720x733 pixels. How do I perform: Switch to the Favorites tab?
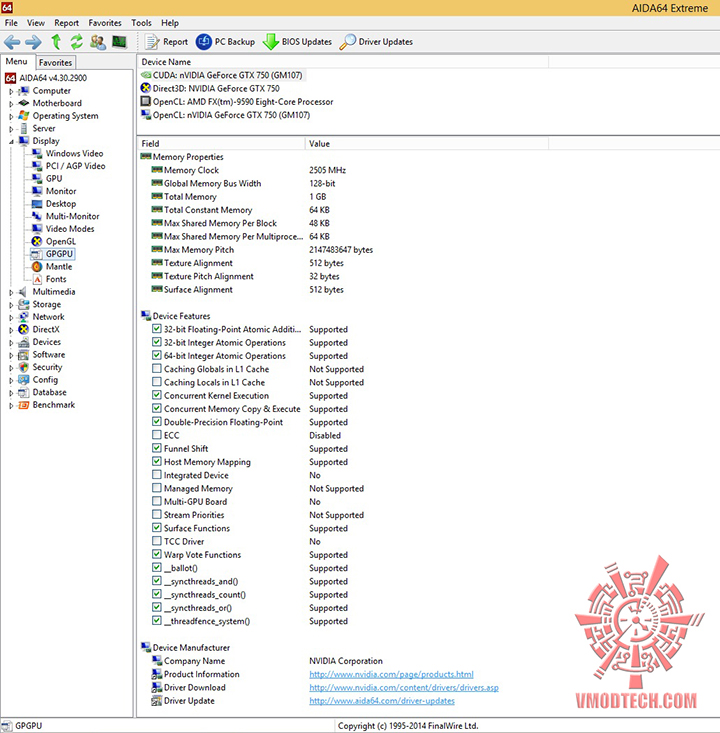coord(55,63)
